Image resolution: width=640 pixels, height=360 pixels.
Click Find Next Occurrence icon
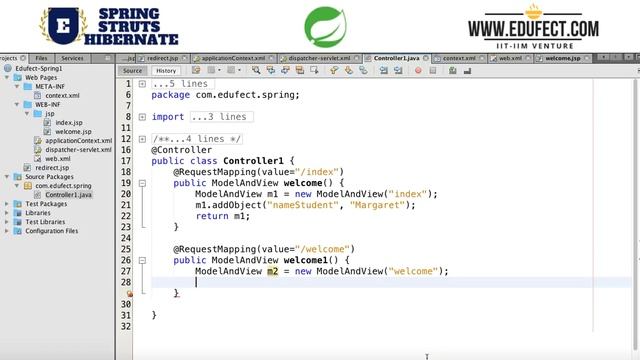point(285,70)
